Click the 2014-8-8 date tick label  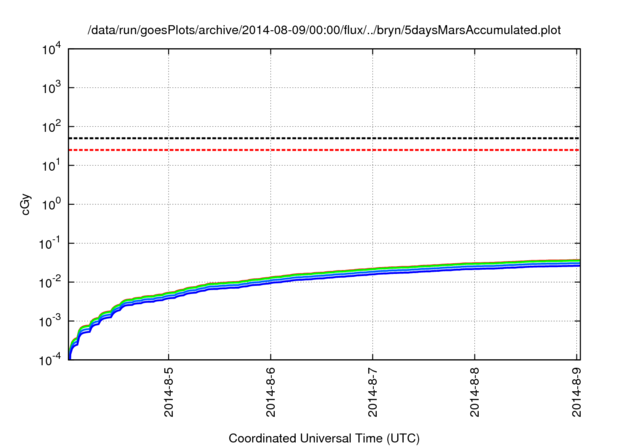[475, 392]
